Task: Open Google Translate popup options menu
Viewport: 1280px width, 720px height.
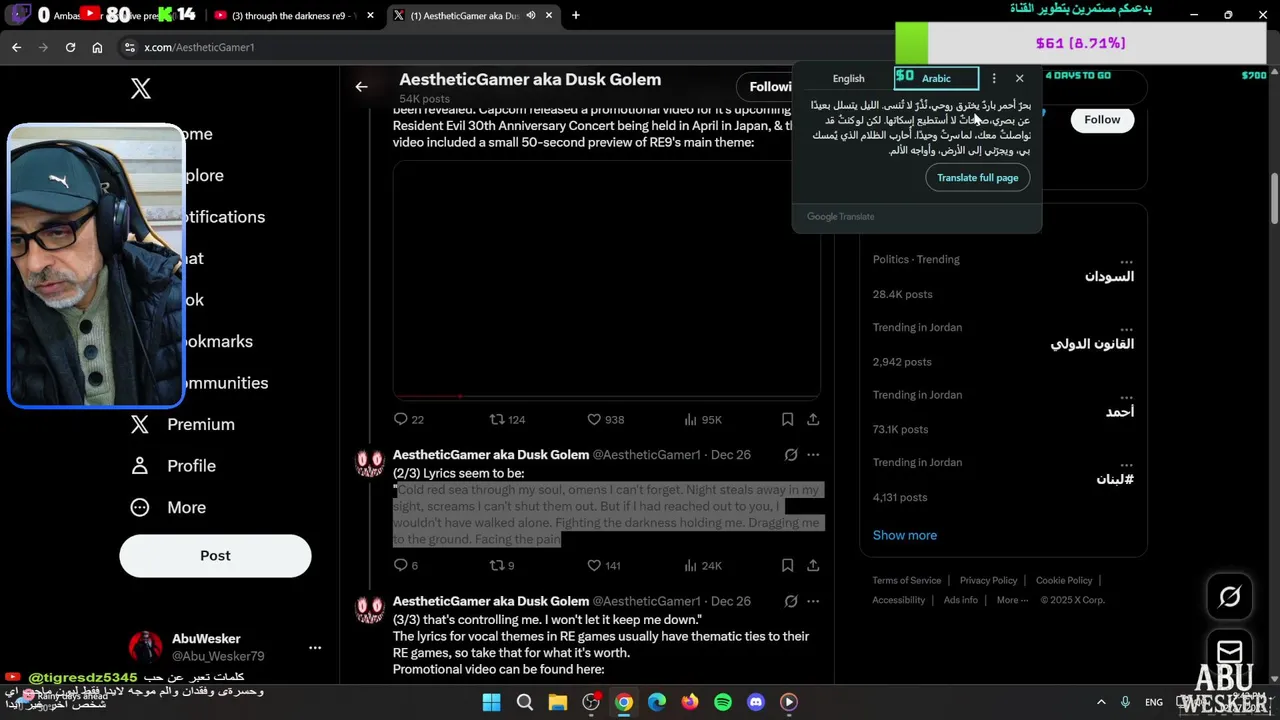Action: (993, 78)
